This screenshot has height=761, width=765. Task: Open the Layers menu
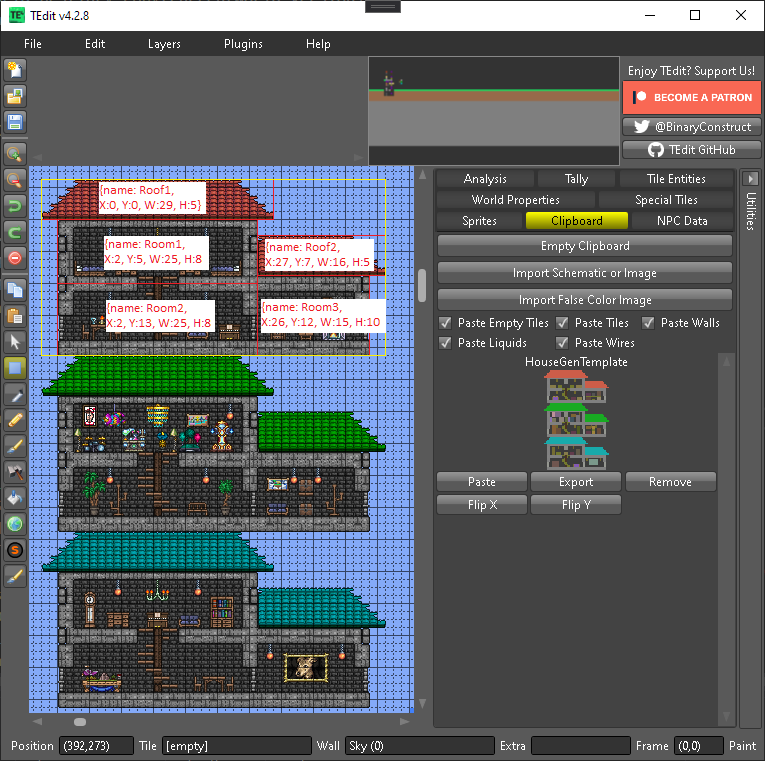tap(164, 44)
